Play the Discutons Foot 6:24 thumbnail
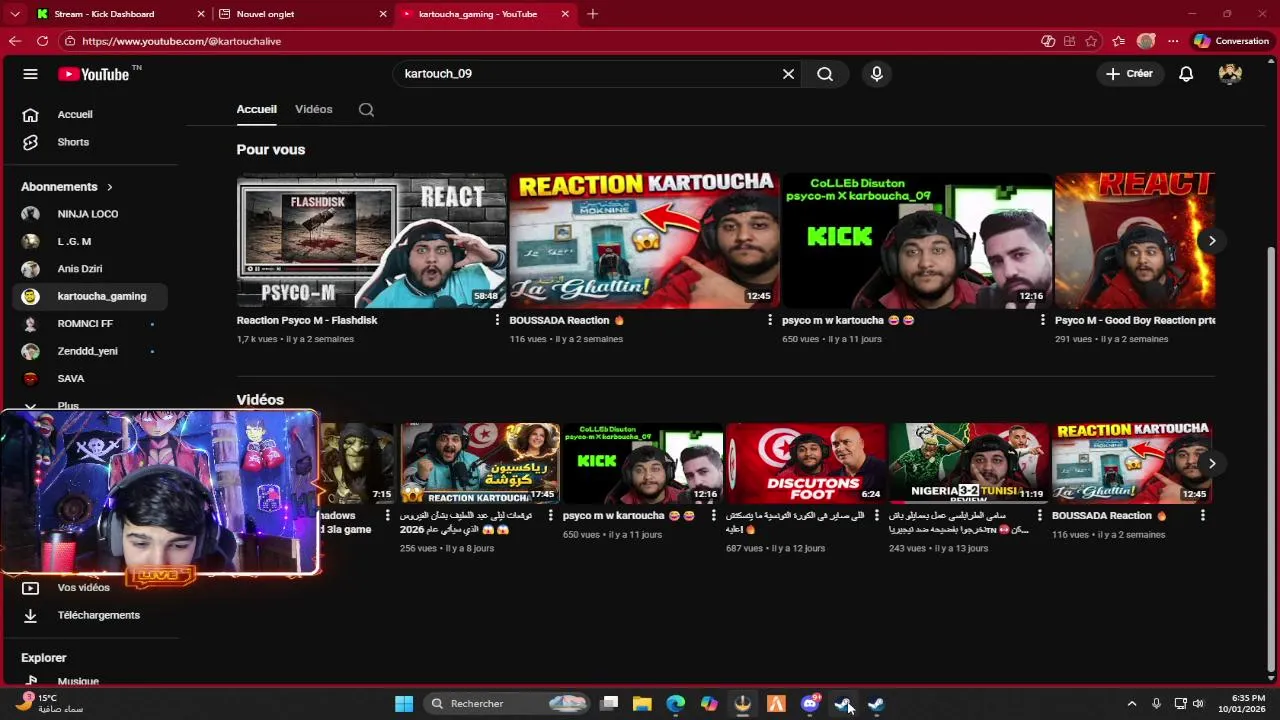The height and width of the screenshot is (720, 1280). click(x=806, y=463)
